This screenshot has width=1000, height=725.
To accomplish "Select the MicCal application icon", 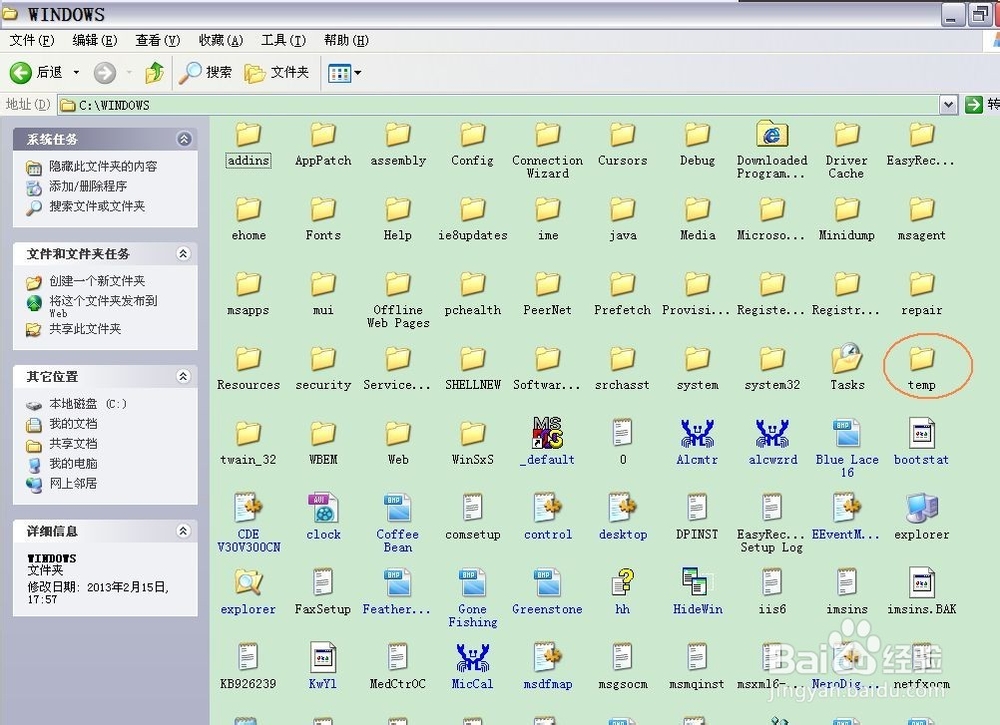I will (x=473, y=657).
